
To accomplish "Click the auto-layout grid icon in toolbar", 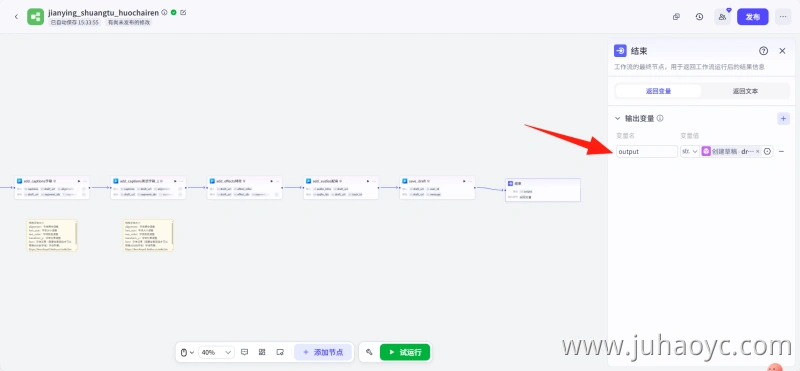I will [262, 352].
